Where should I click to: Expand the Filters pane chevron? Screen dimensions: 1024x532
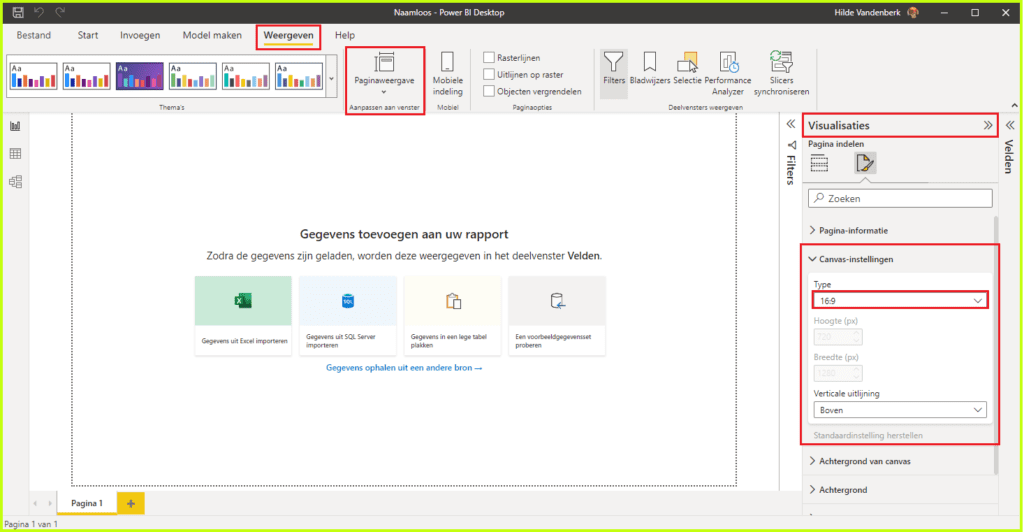tap(791, 124)
